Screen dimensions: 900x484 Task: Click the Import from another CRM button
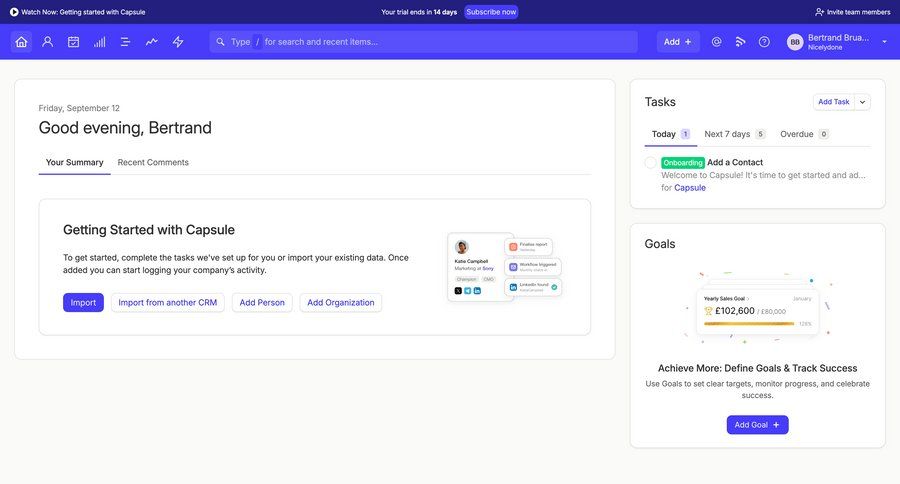click(x=167, y=302)
